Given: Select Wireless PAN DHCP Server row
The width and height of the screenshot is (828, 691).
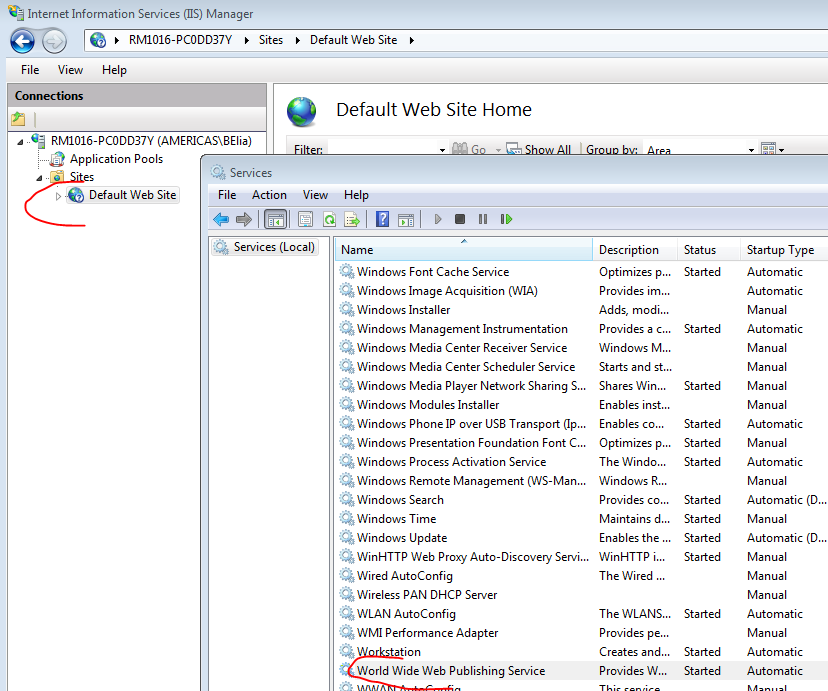Looking at the screenshot, I should coord(582,594).
